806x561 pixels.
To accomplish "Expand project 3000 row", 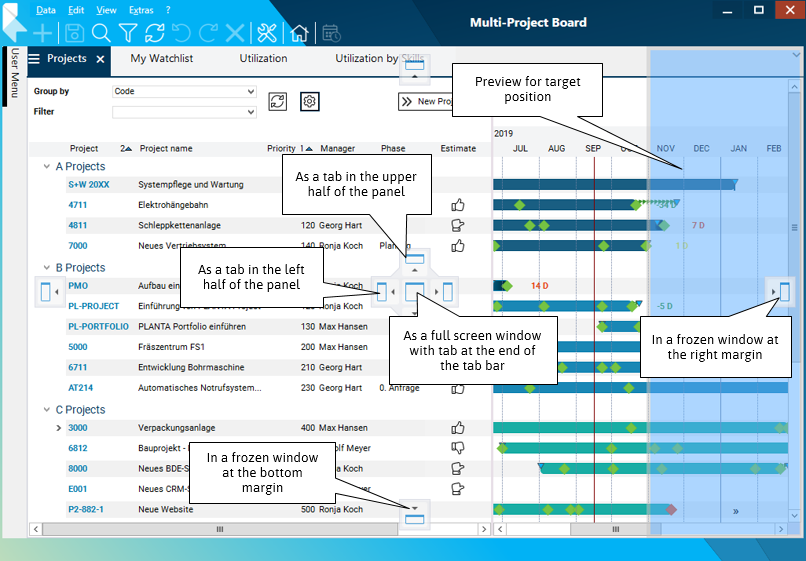I will pyautogui.click(x=59, y=428).
